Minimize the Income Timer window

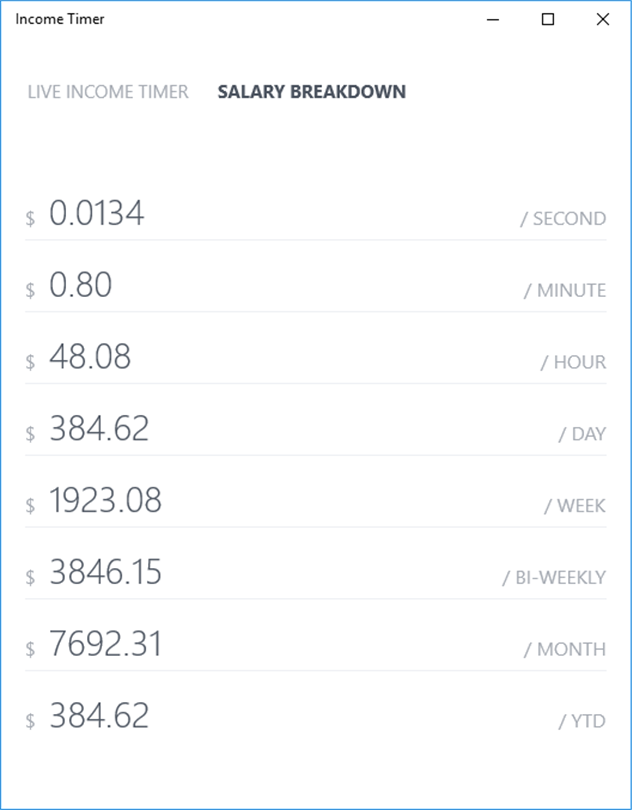(x=493, y=19)
